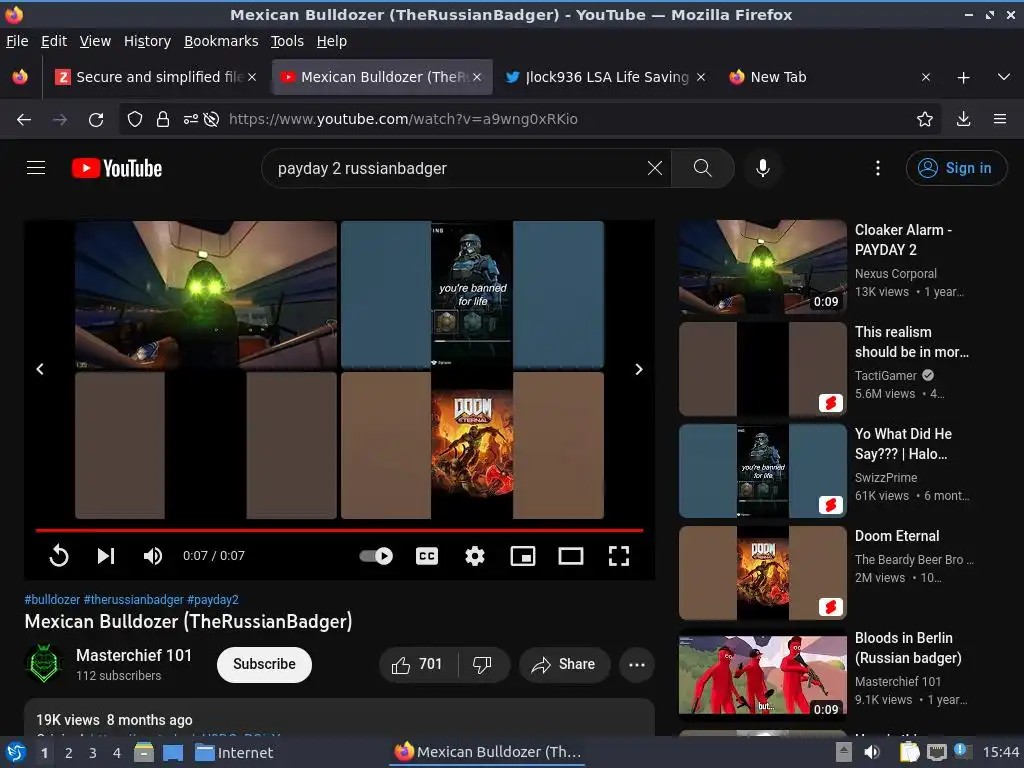Open a new browser tab plus button
1024x768 pixels.
coord(963,78)
